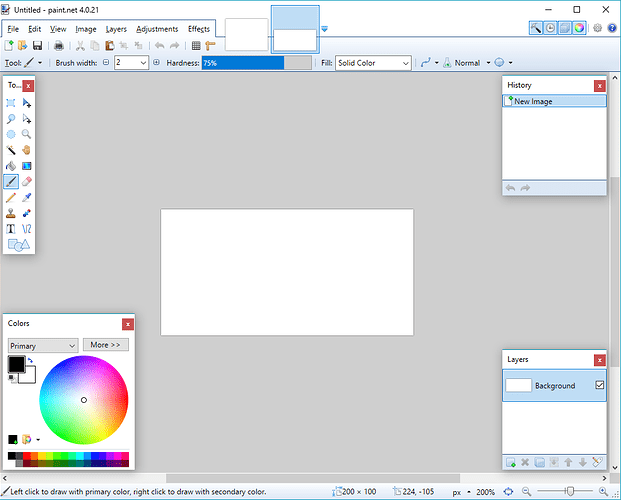Click the Background layer thumbnail

coord(518,385)
